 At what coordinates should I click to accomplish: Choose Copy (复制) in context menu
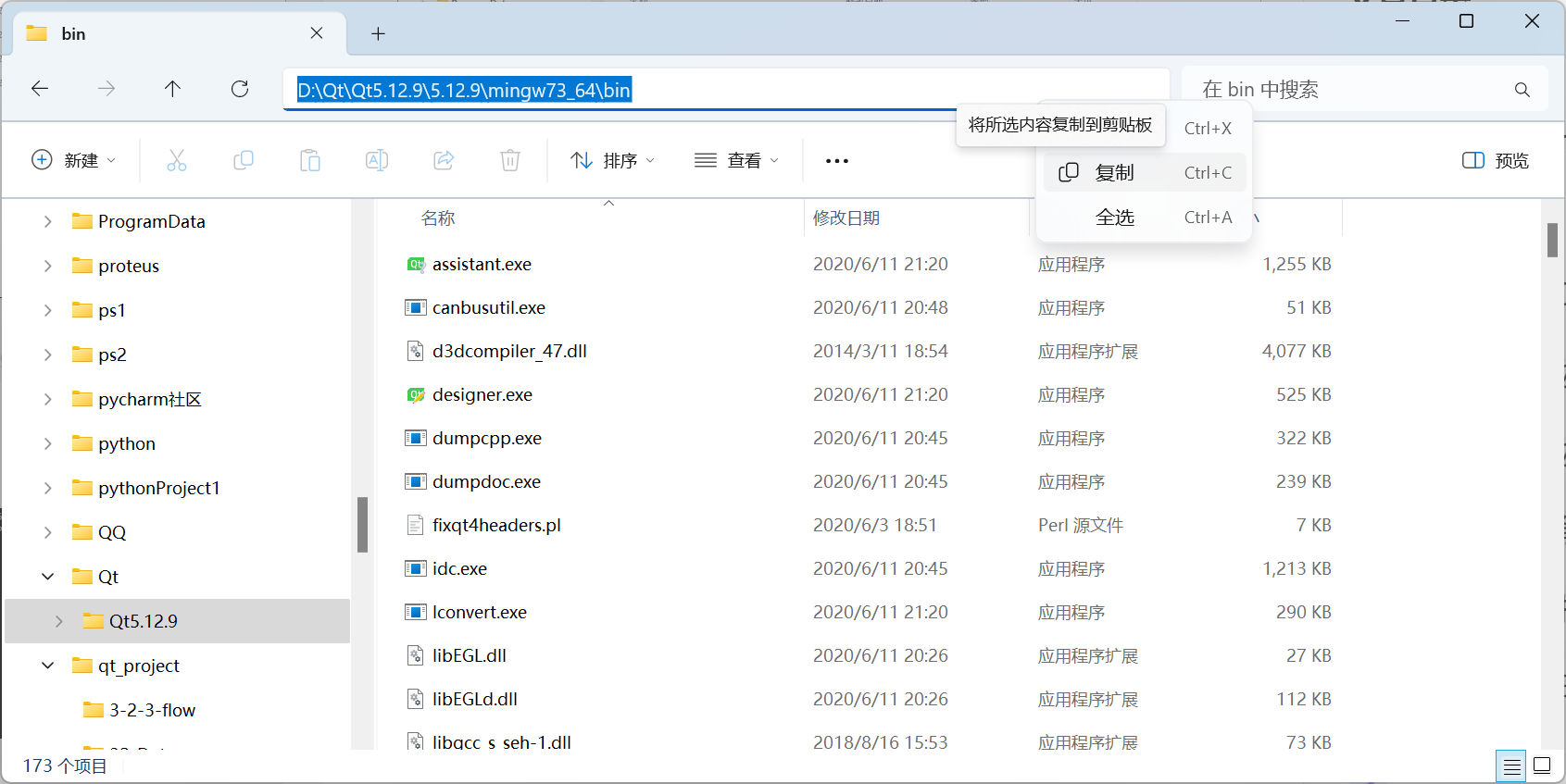click(1144, 172)
